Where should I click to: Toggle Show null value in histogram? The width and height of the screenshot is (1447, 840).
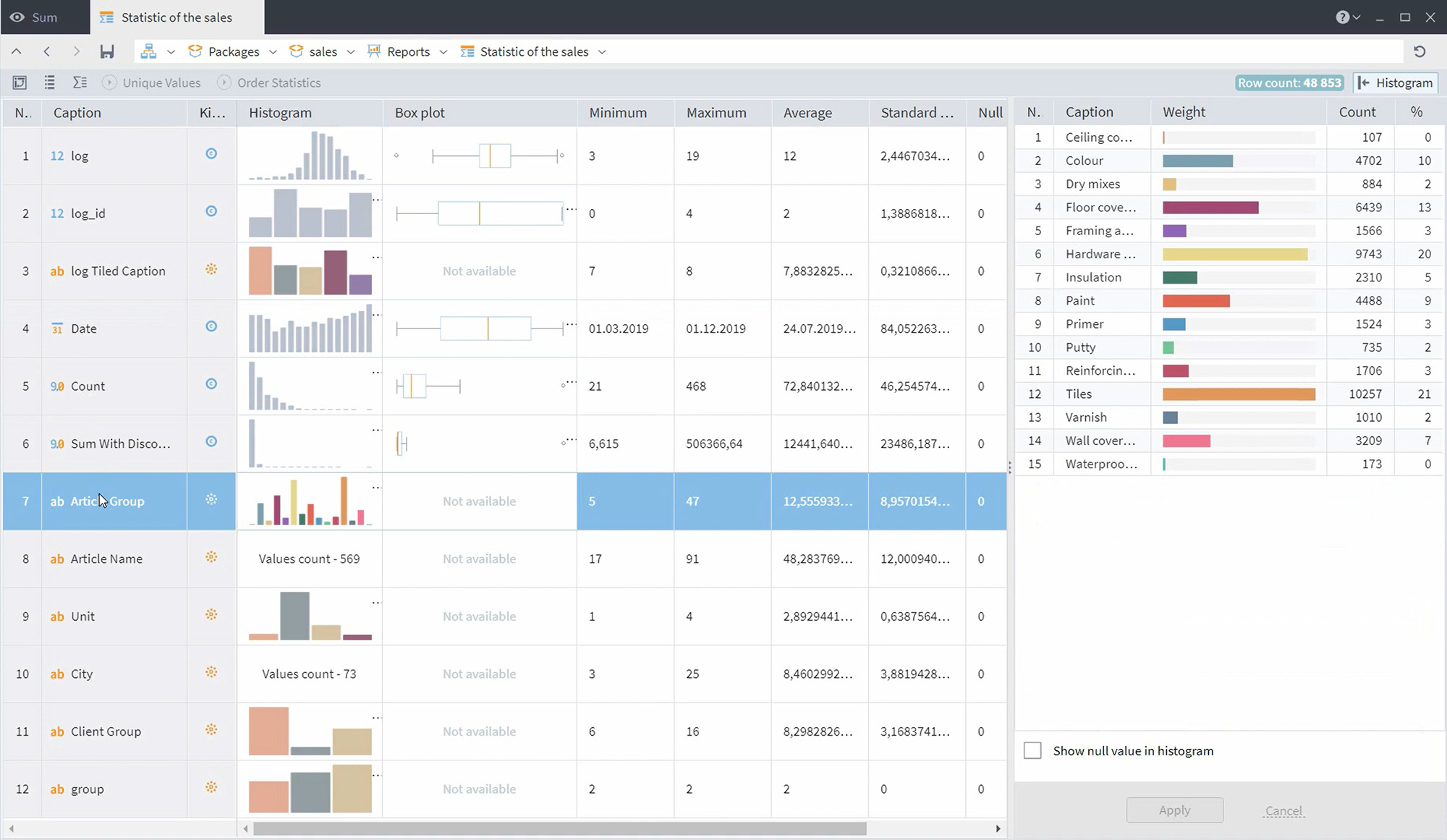[x=1032, y=750]
